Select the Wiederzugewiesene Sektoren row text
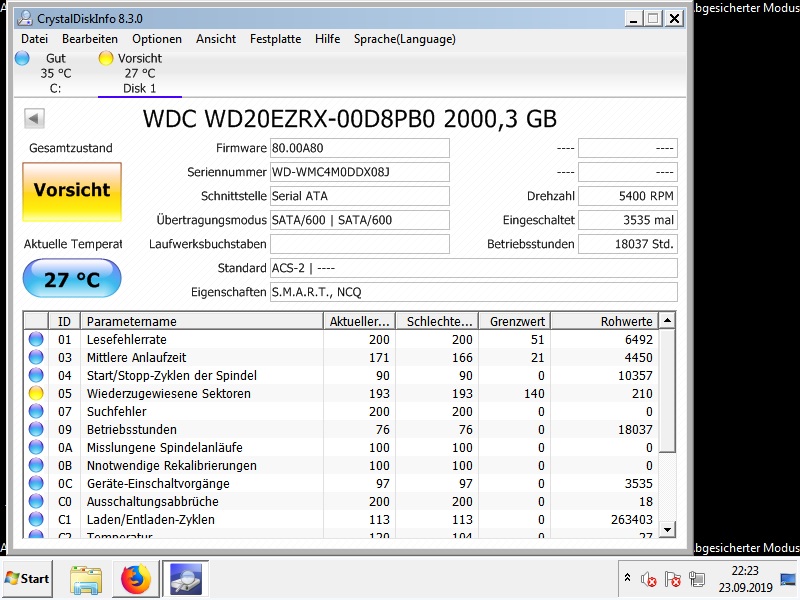Screen dimensions: 800x600 pyautogui.click(x=169, y=394)
